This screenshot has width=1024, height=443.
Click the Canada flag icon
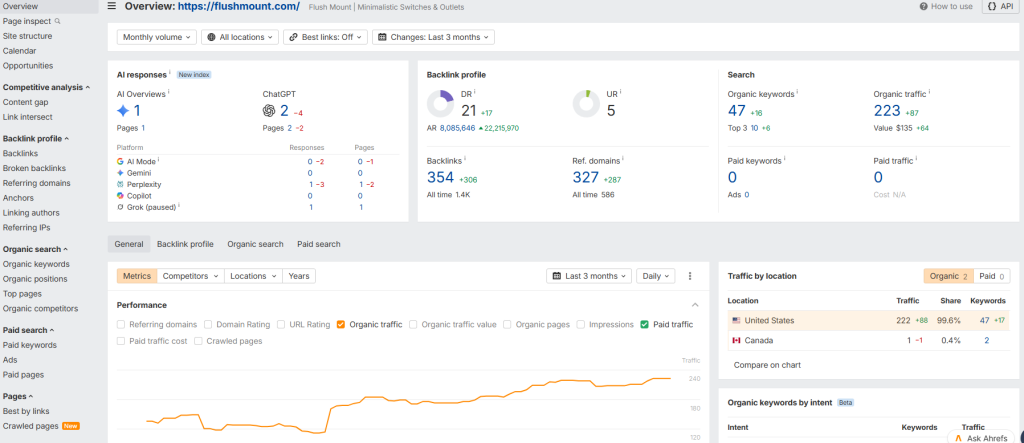point(737,340)
